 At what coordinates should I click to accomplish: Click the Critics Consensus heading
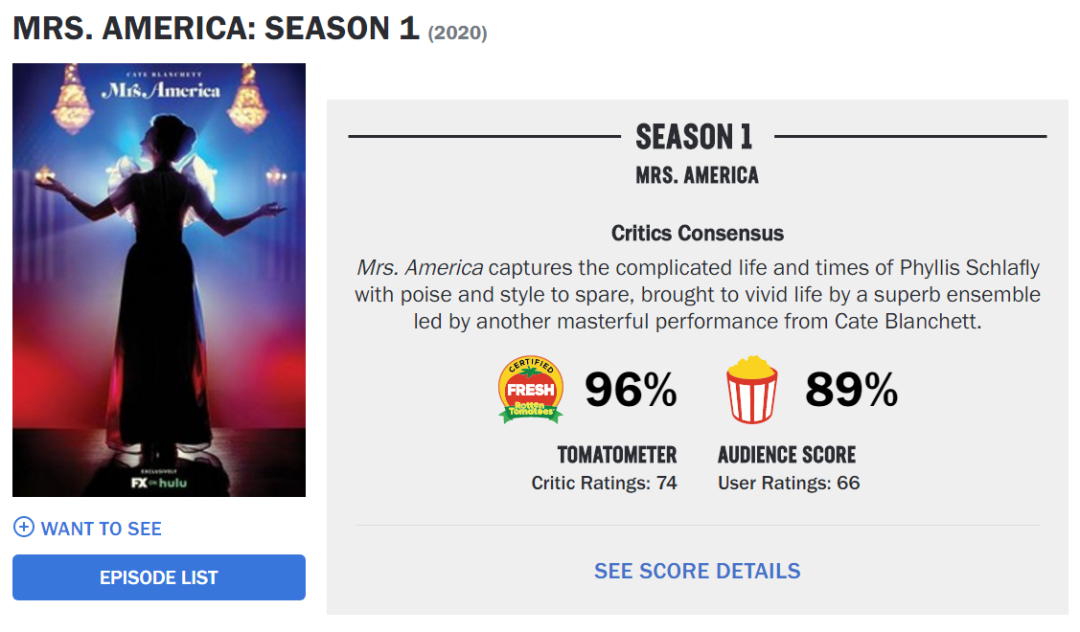697,233
